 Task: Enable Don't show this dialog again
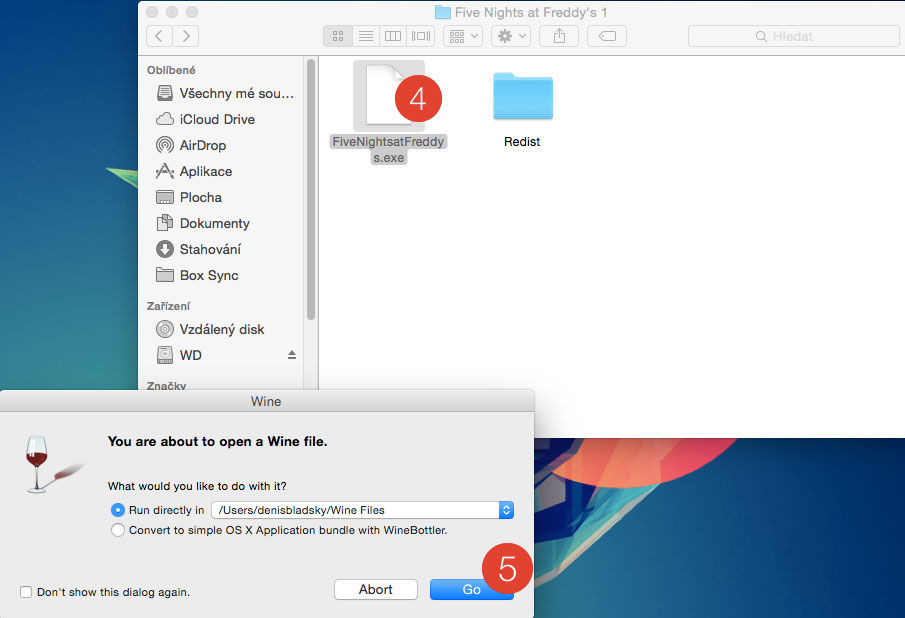[x=26, y=592]
